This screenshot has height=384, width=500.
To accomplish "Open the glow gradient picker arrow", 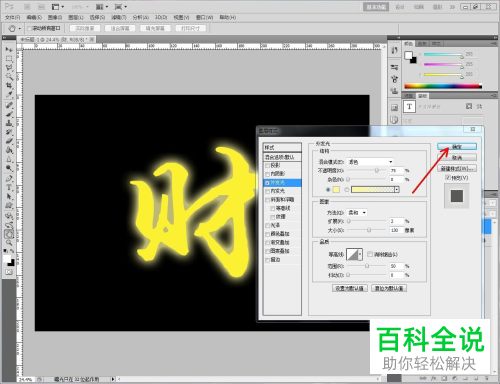I will coord(397,190).
